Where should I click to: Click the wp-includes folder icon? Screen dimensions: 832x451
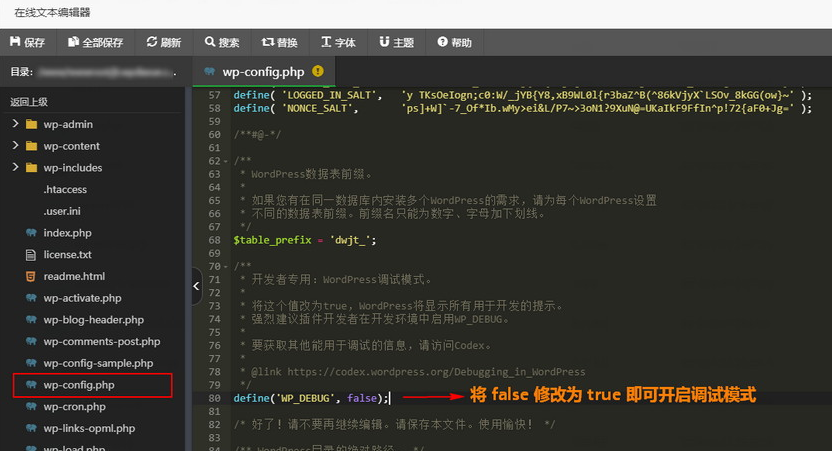[31, 168]
